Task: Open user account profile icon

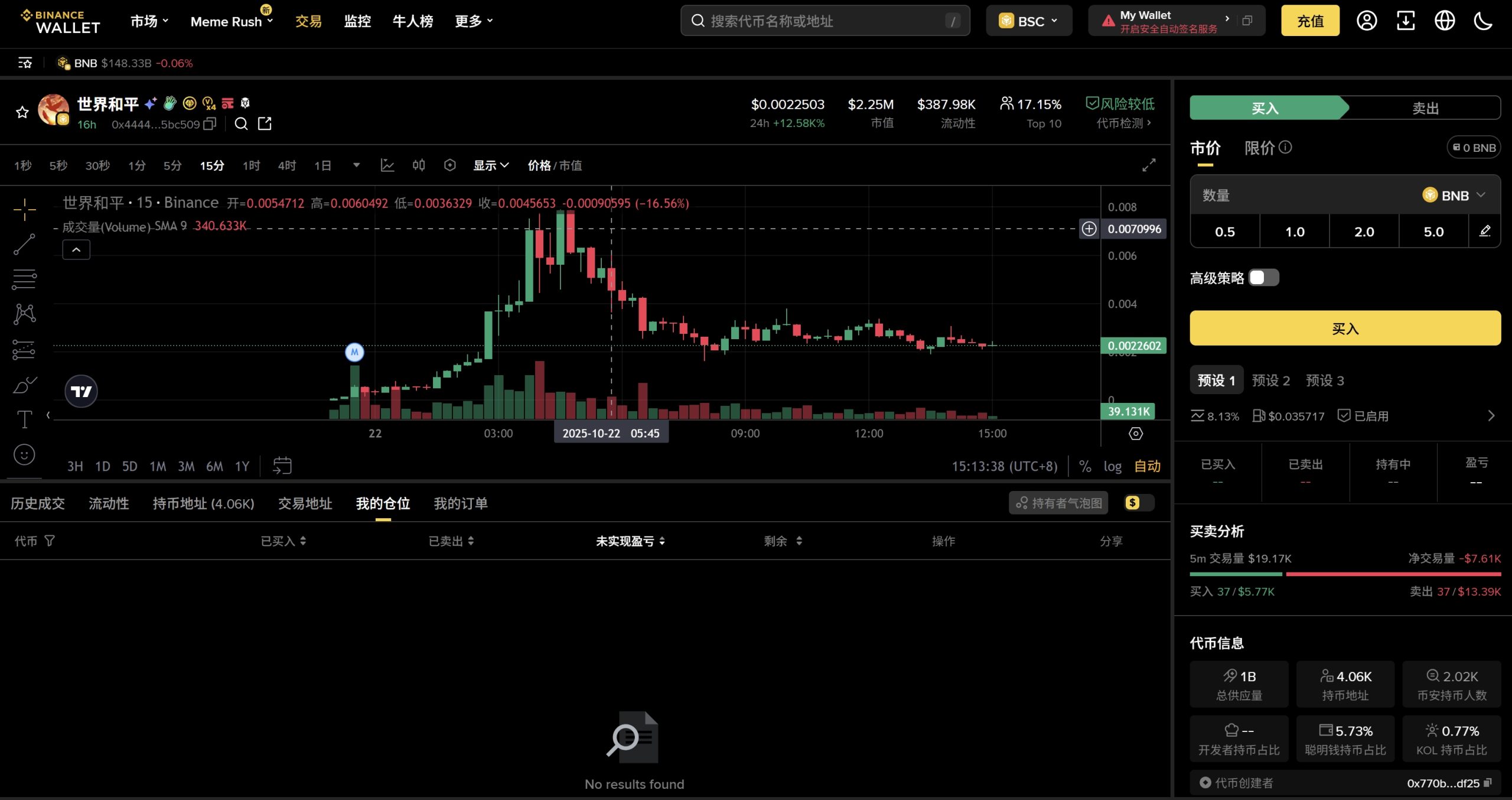Action: (x=1366, y=21)
